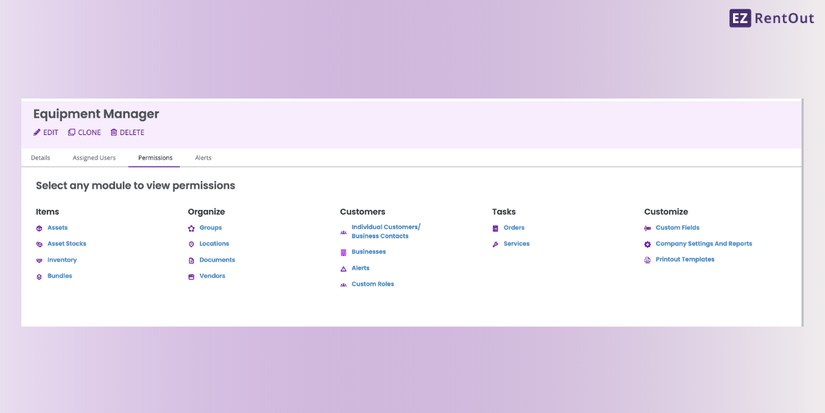Open Groups permissions link
The width and height of the screenshot is (825, 413).
click(x=210, y=228)
